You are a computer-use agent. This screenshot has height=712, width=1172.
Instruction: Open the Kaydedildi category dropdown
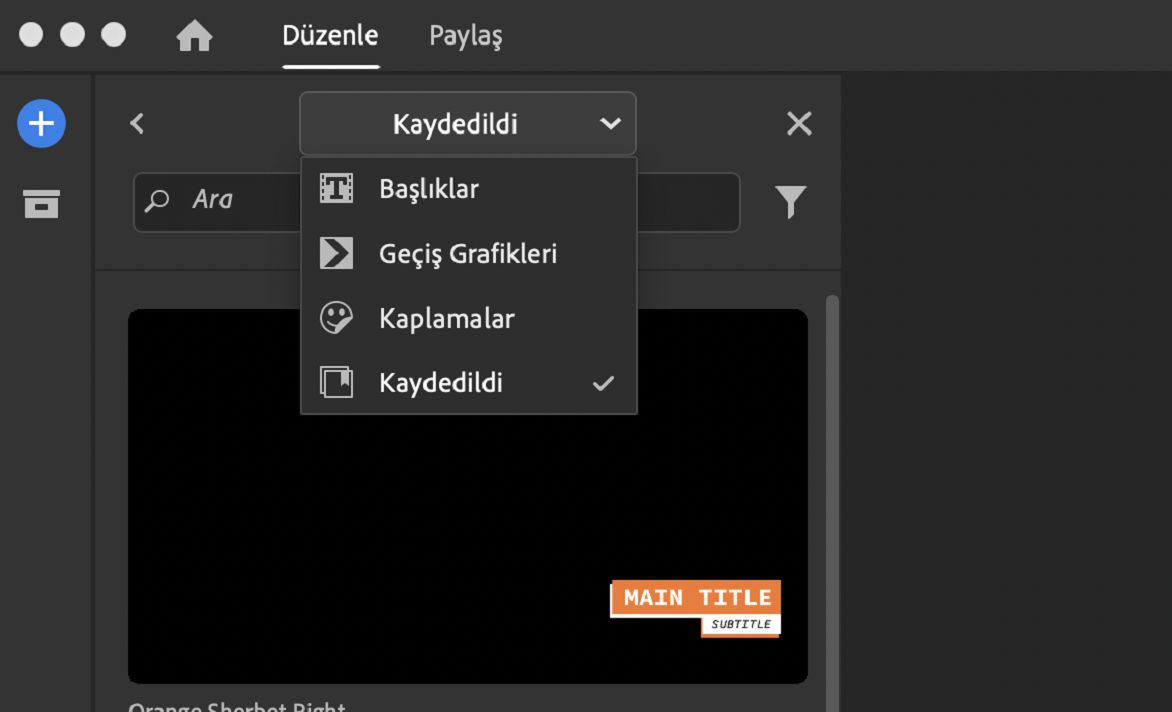(x=468, y=123)
